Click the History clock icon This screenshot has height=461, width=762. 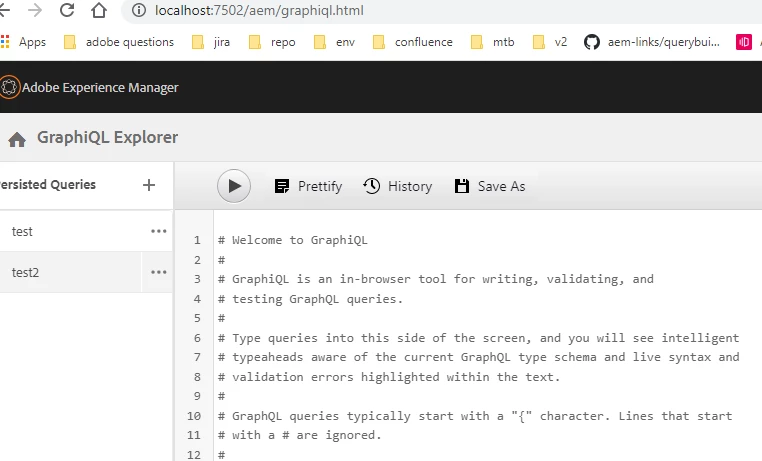(372, 186)
